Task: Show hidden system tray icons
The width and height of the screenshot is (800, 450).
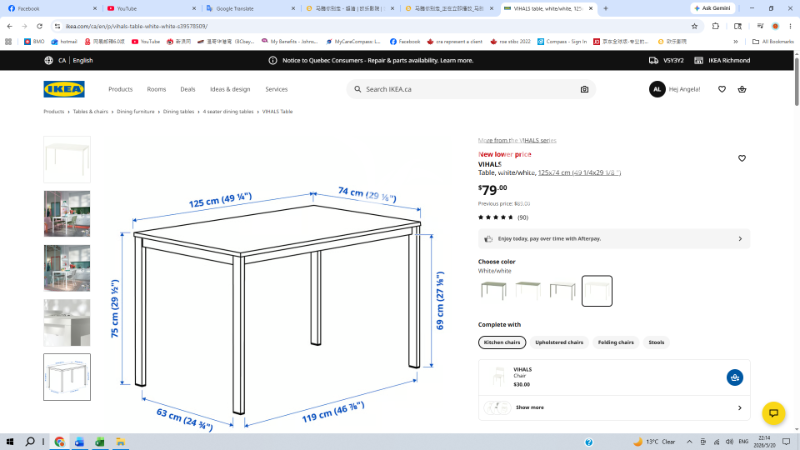Action: [689, 442]
